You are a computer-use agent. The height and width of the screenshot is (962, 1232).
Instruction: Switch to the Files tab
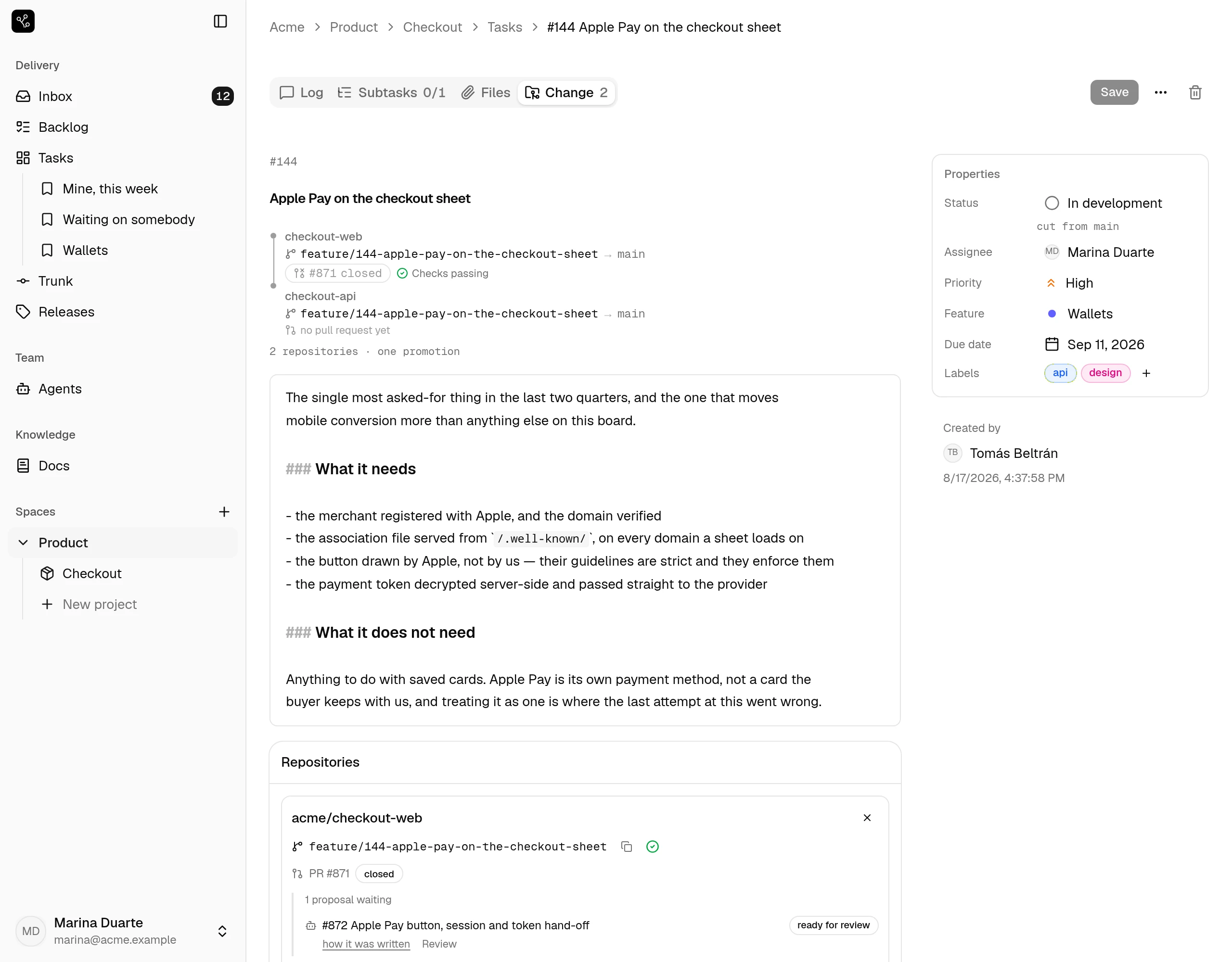coord(486,92)
